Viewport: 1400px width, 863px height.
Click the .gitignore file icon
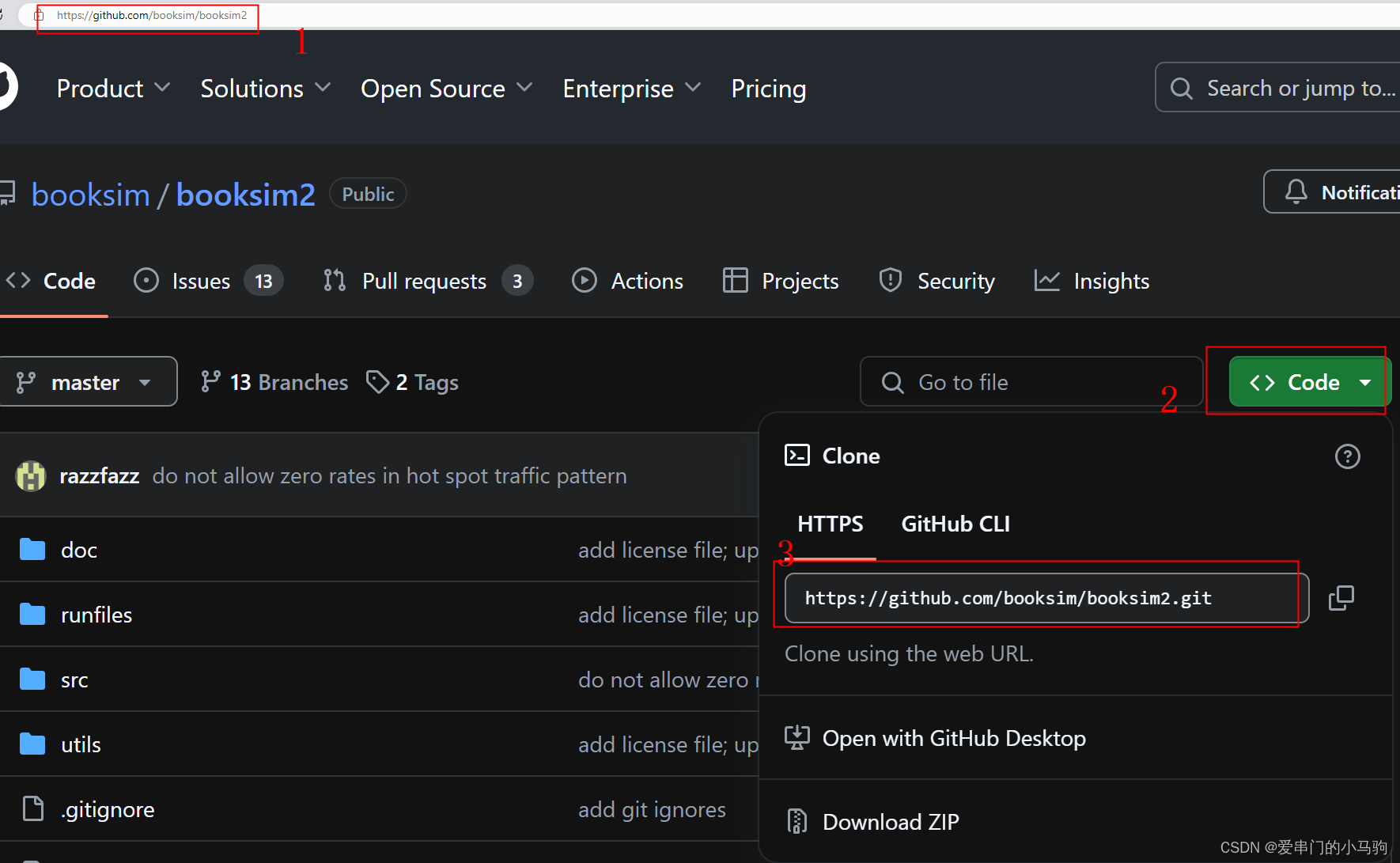pos(33,809)
